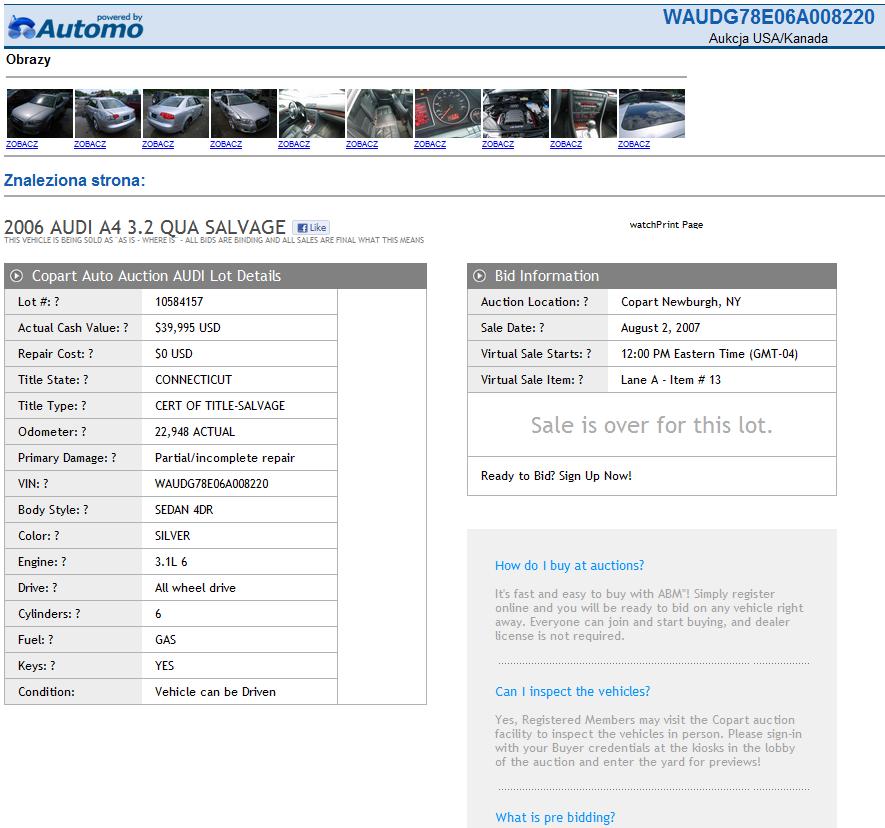Viewport: 885px width, 828px height.
Task: Click '12:00 PM Eastern Time (GMT-04)' value
Action: coord(709,354)
